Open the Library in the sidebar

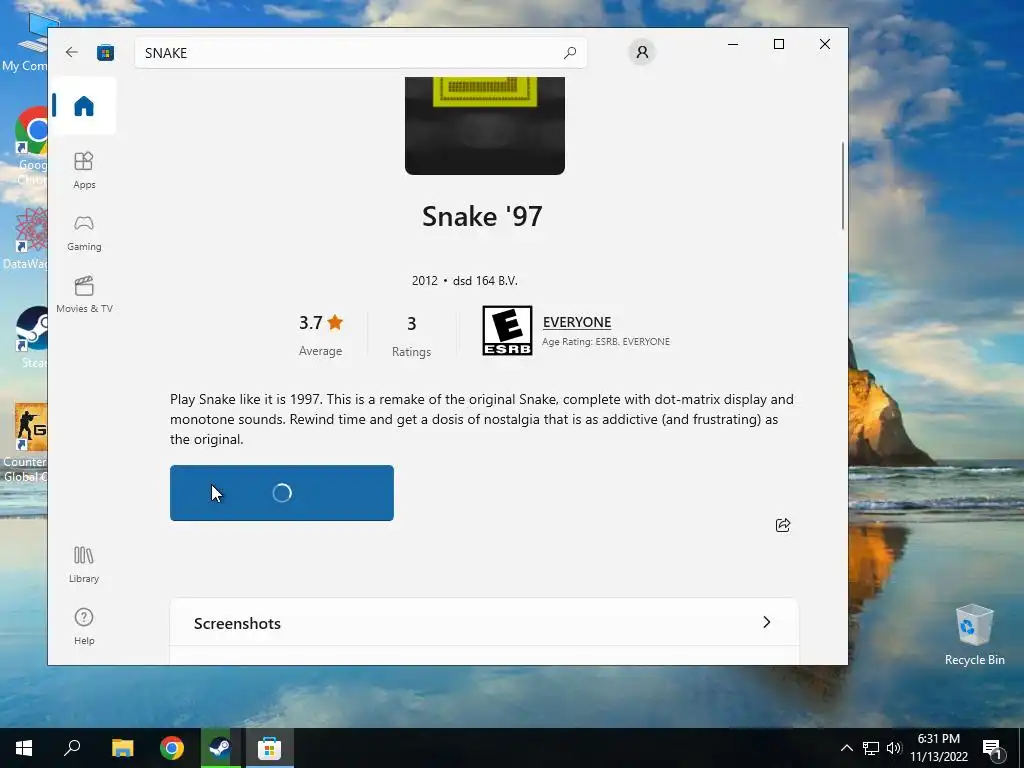[84, 565]
